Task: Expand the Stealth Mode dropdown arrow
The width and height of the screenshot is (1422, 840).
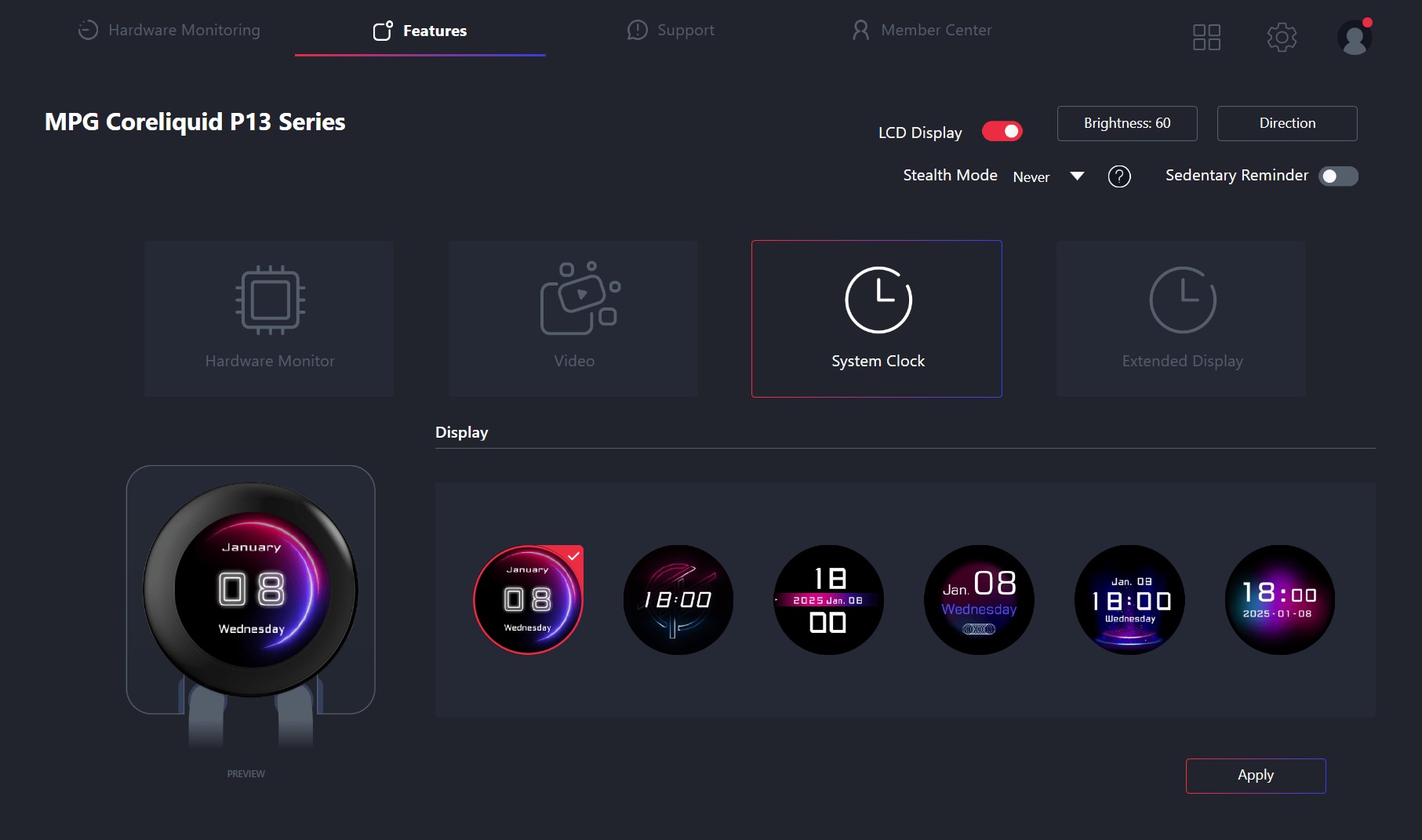Action: 1077,176
